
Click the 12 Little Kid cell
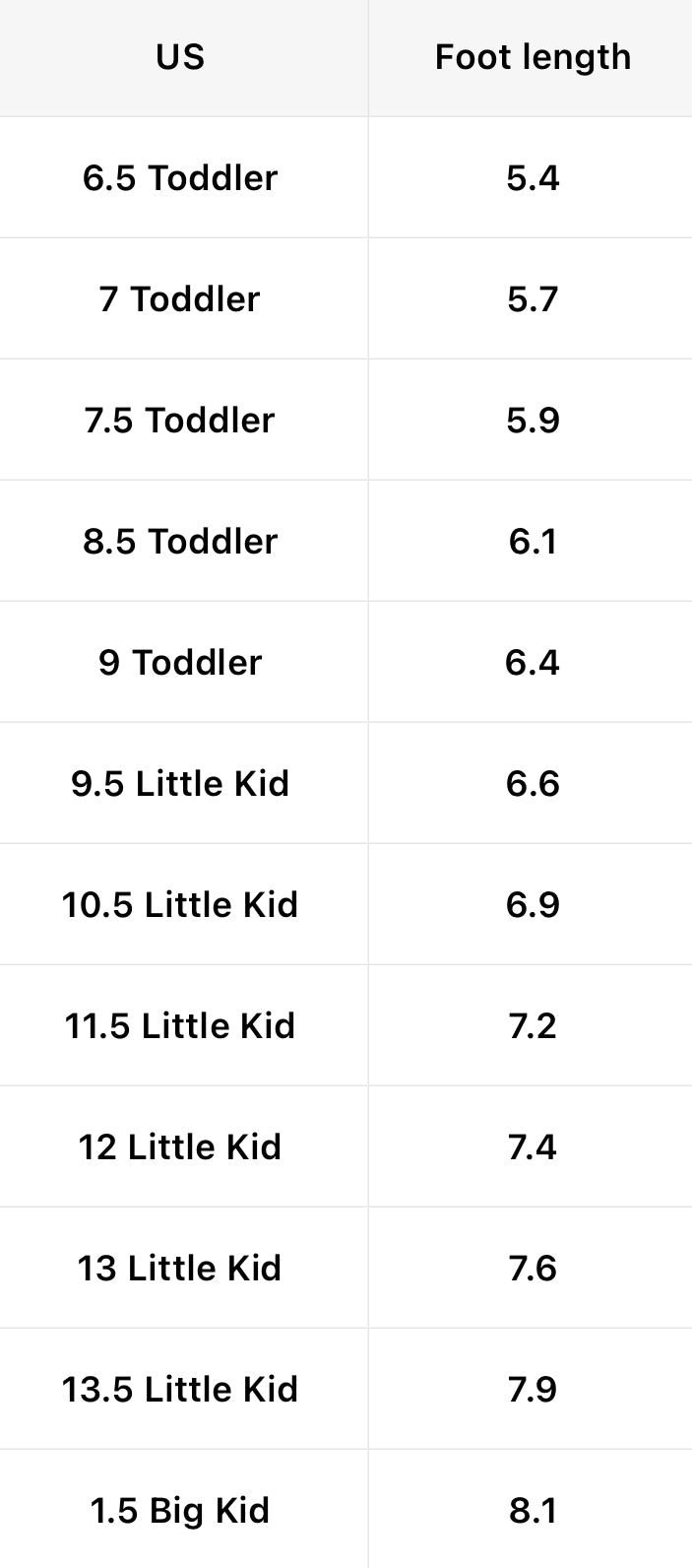[x=180, y=1147]
